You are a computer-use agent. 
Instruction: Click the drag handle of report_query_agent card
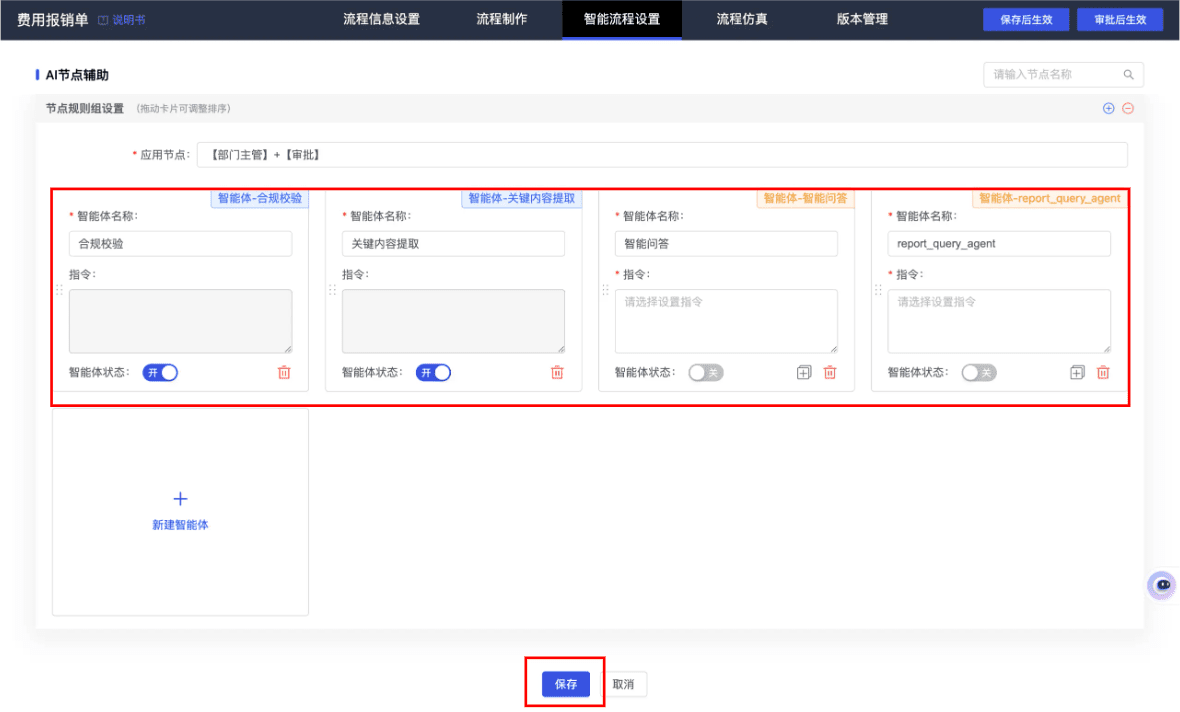[x=877, y=290]
